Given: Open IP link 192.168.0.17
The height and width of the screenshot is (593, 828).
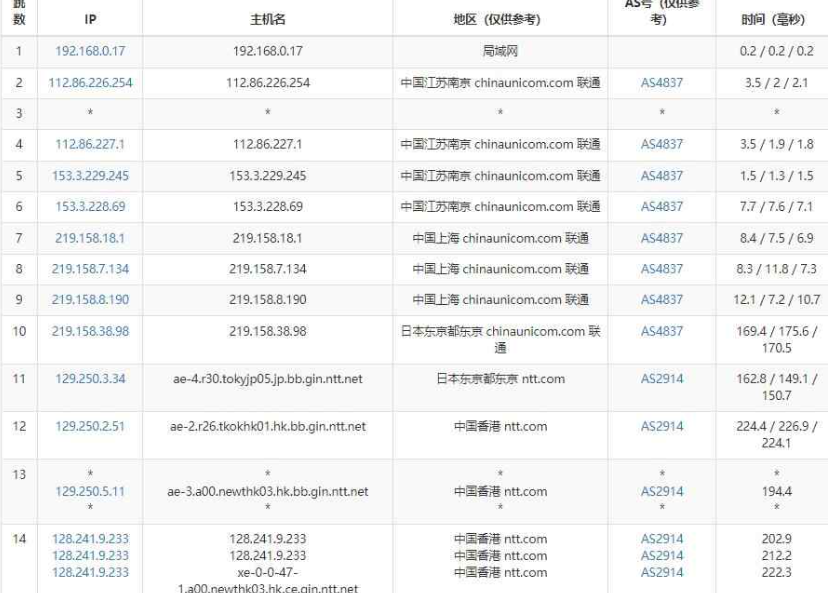Looking at the screenshot, I should click(90, 51).
